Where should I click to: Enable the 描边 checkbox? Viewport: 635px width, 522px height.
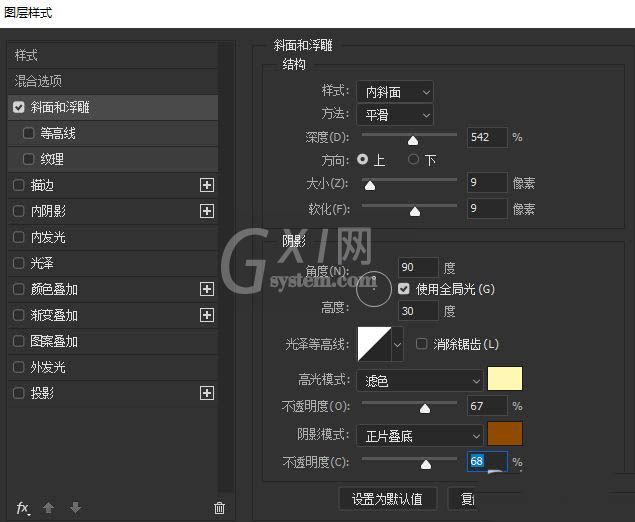coord(19,185)
